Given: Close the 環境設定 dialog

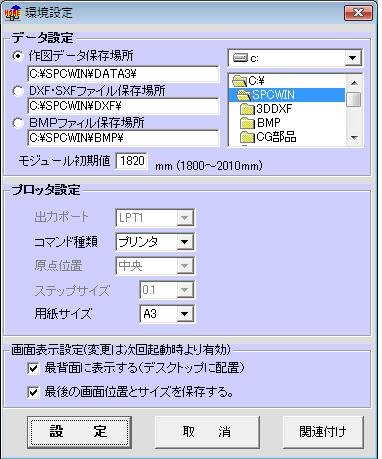Looking at the screenshot, I should point(358,13).
